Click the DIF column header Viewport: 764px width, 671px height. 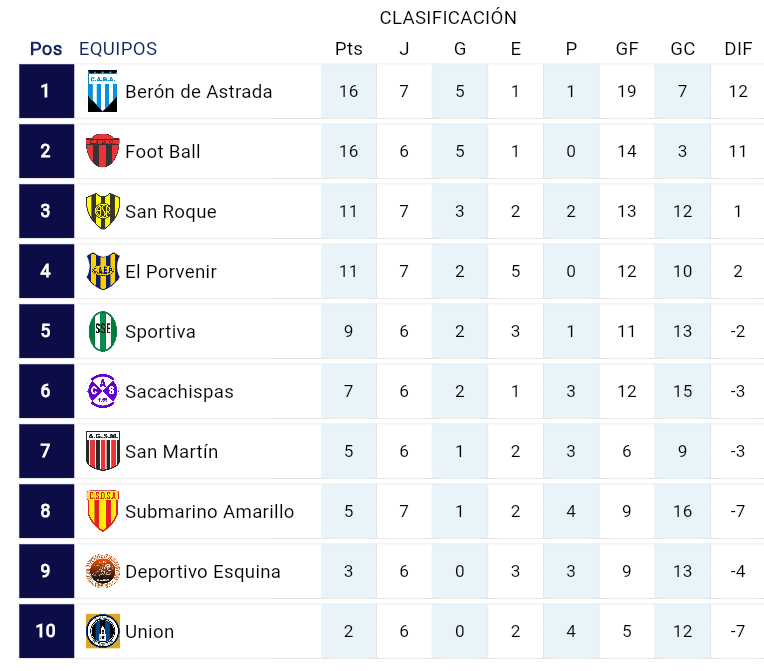[738, 49]
